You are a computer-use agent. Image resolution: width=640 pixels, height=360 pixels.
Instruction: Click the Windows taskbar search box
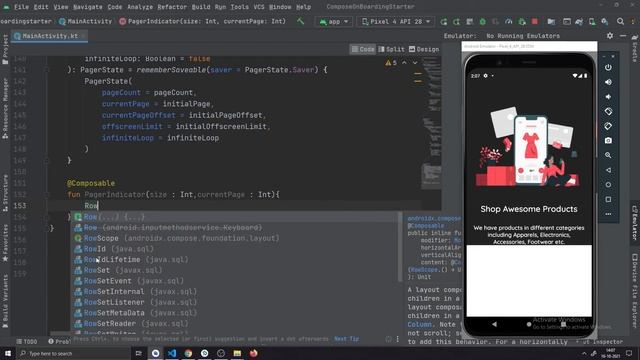point(73,353)
